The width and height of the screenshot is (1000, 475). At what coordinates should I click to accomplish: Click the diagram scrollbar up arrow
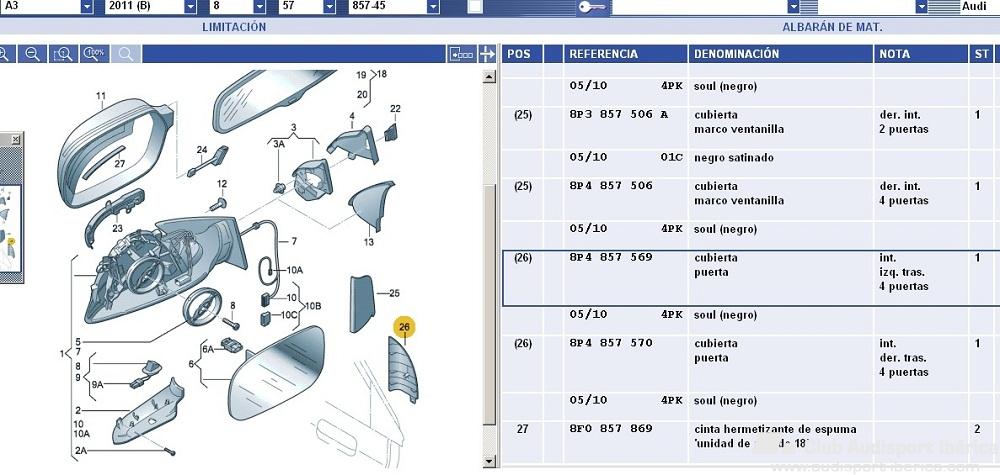(489, 77)
